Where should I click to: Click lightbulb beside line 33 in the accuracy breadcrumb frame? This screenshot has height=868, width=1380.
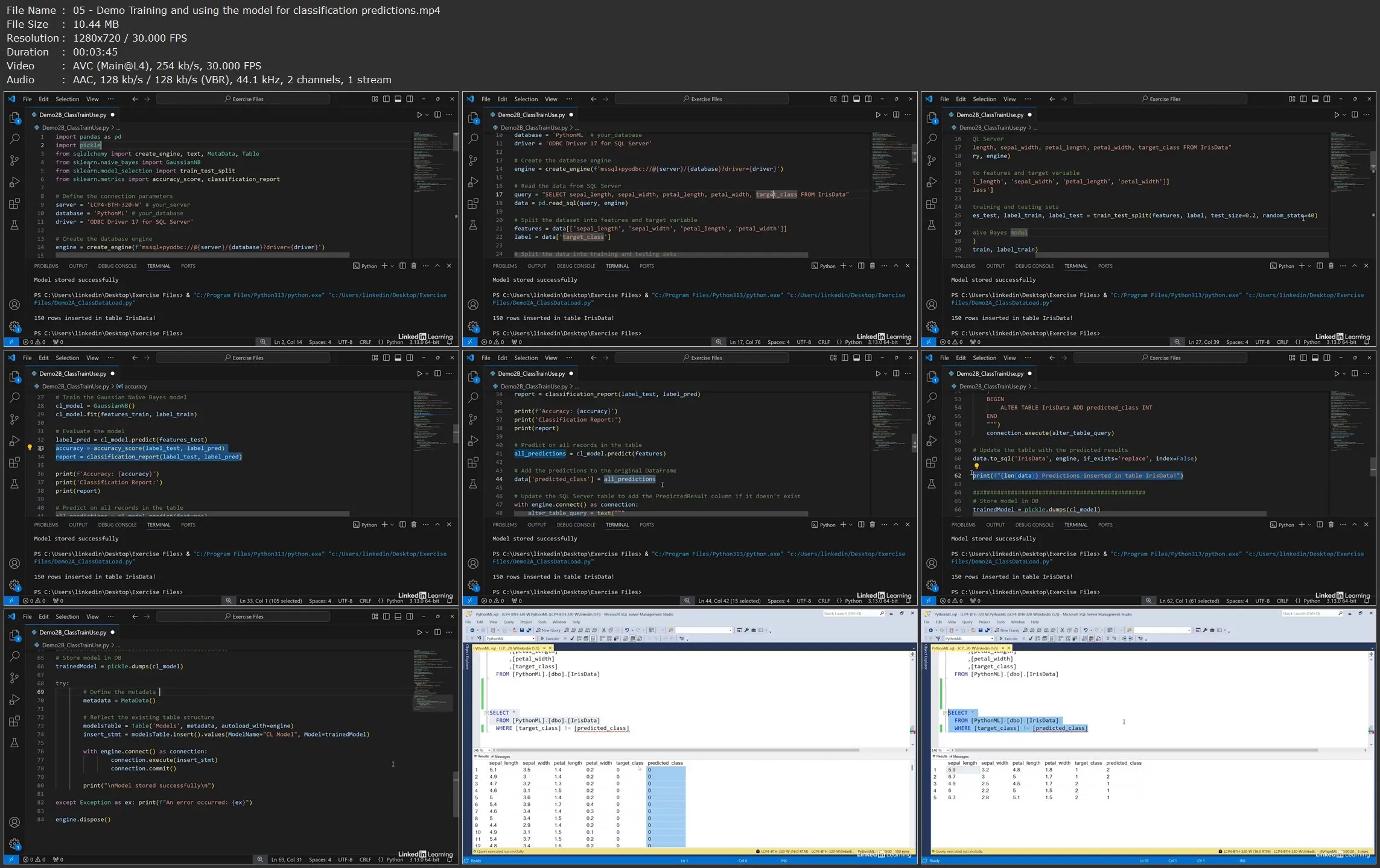pyautogui.click(x=30, y=448)
